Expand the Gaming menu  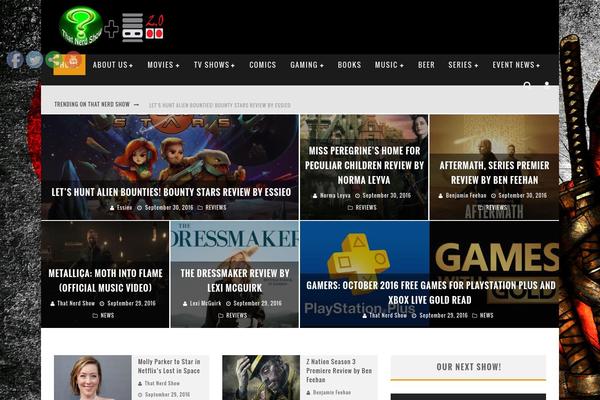click(x=307, y=65)
